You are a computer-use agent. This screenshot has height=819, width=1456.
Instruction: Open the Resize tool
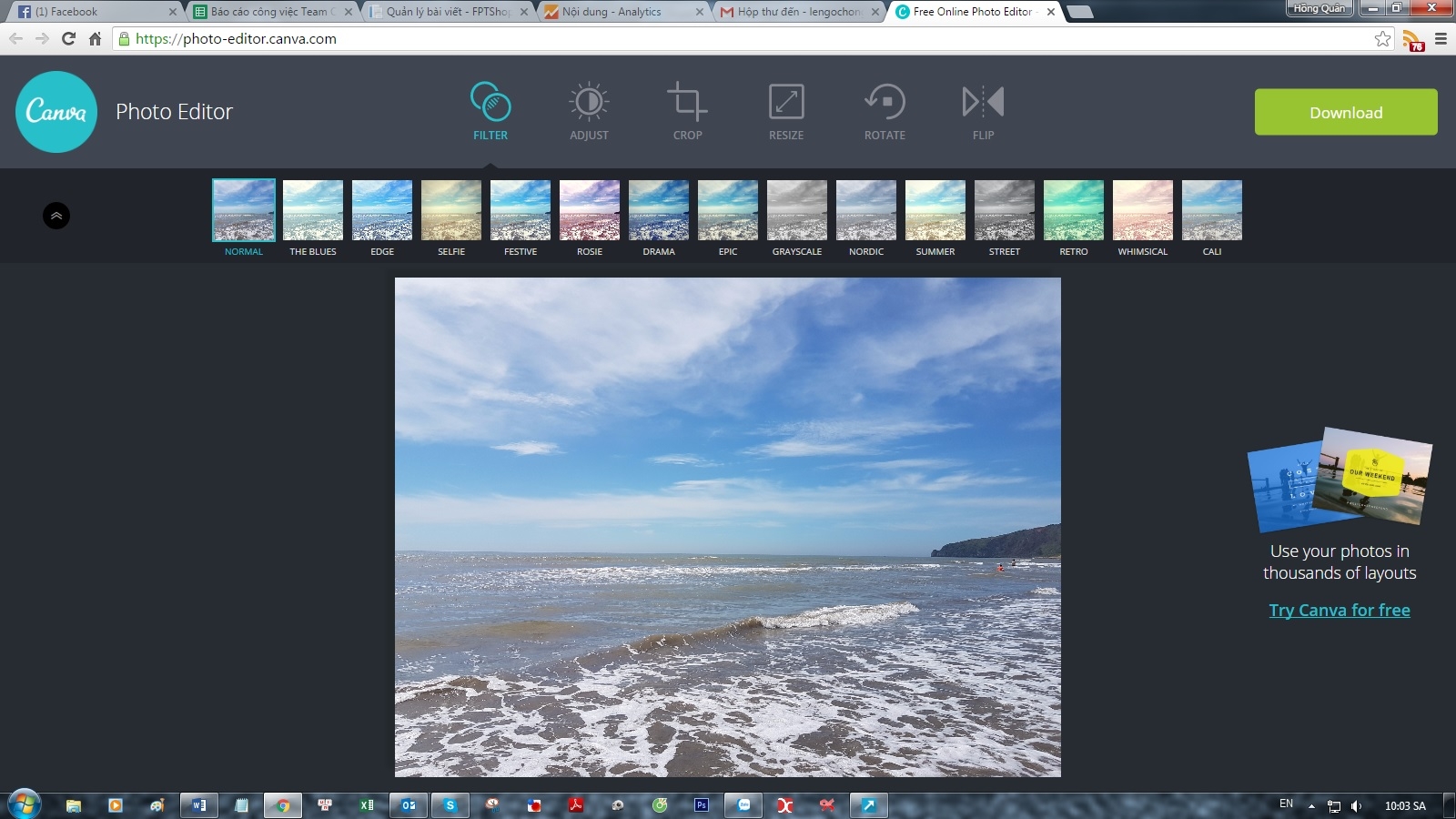[x=786, y=112]
